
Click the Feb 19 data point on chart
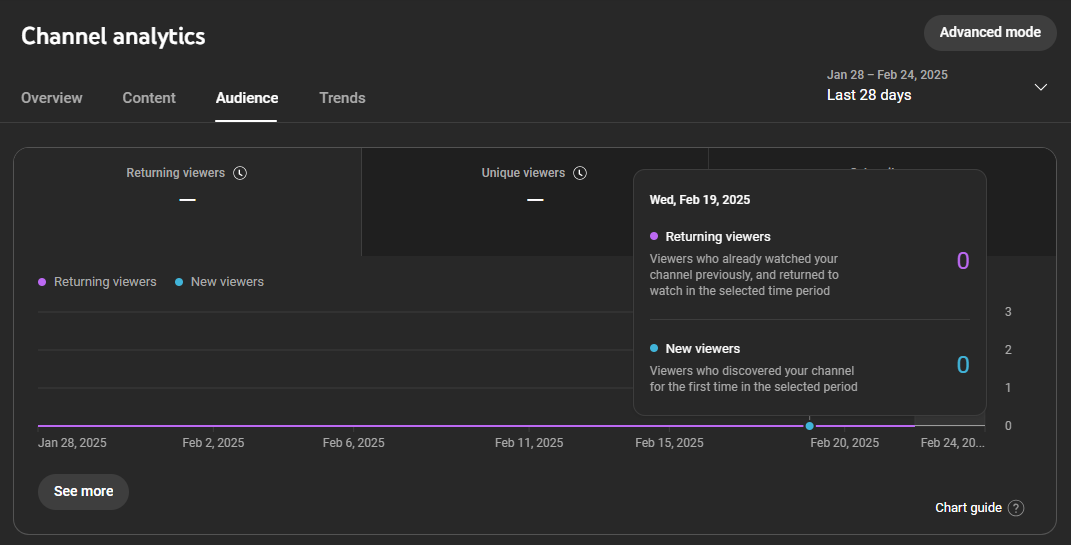810,426
